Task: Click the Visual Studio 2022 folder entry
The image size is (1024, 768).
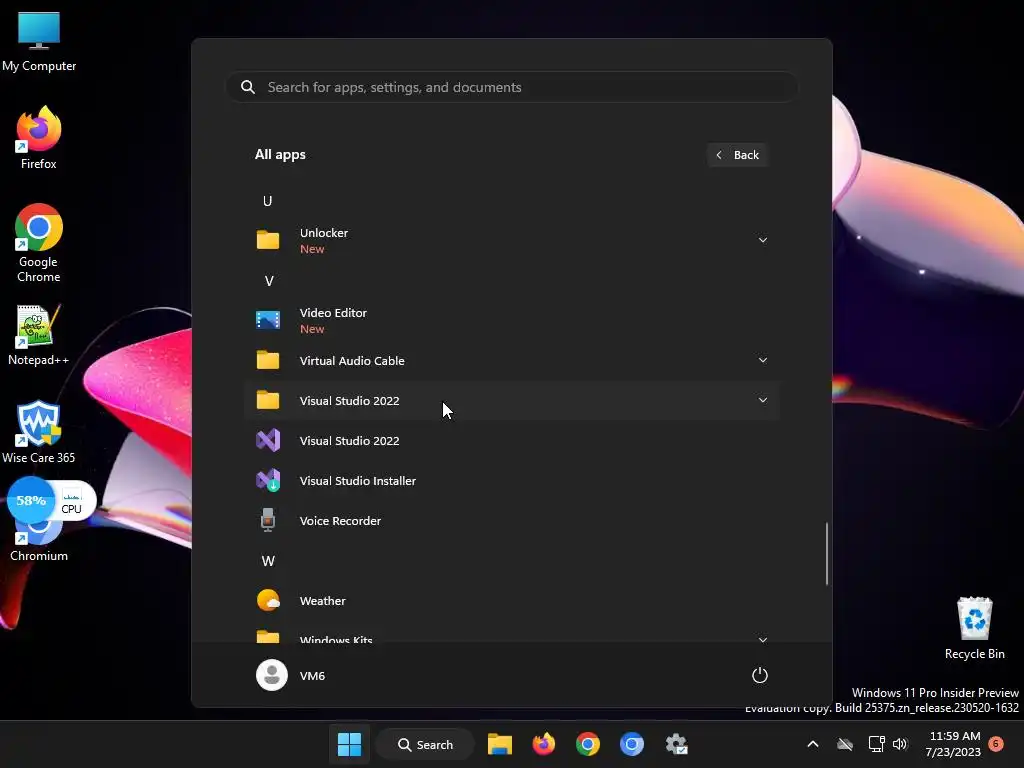Action: tap(512, 400)
